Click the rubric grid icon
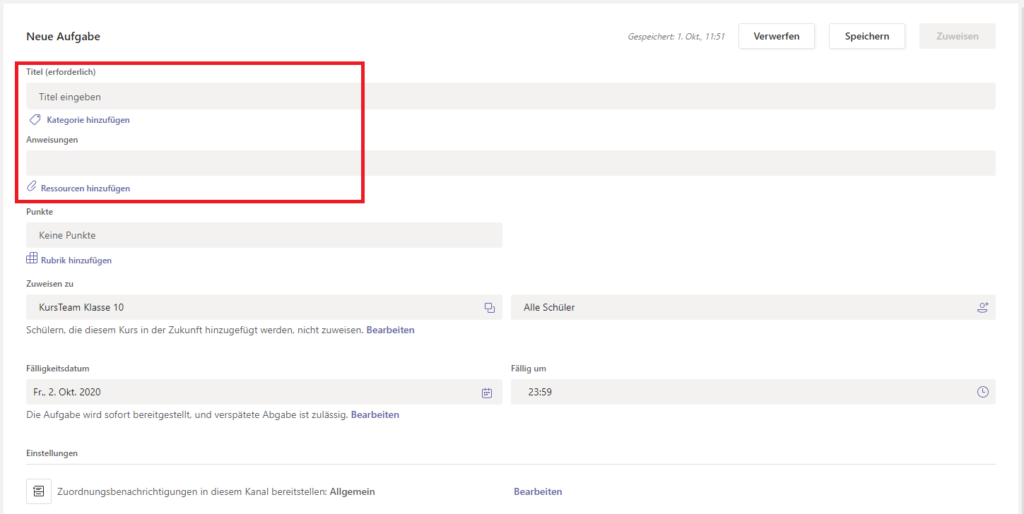This screenshot has width=1024, height=514. click(x=32, y=259)
